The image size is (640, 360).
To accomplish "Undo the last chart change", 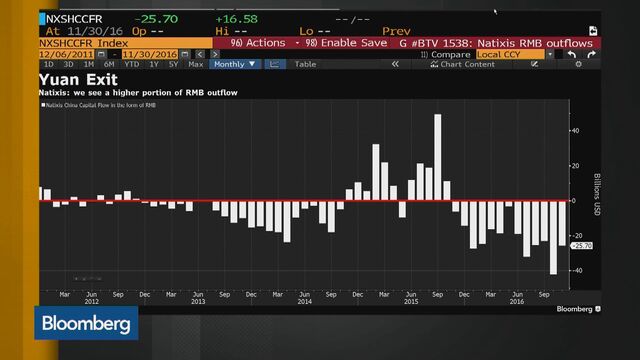I will click(x=572, y=54).
